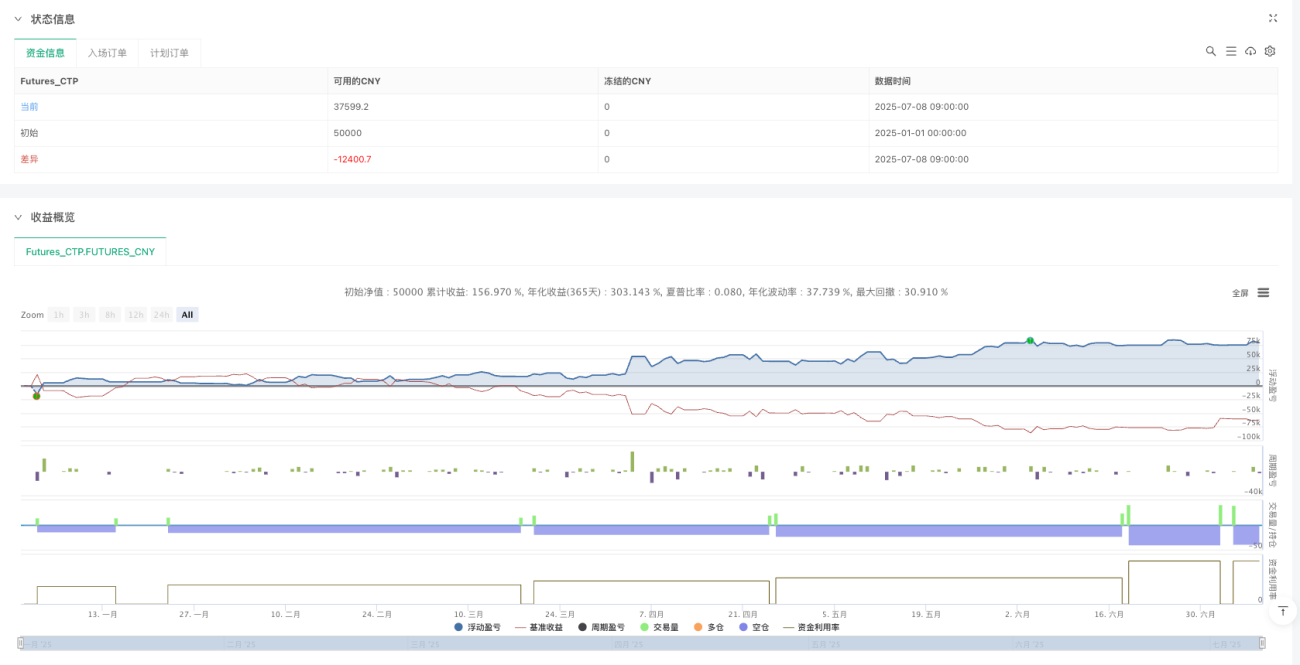This screenshot has width=1300, height=665.
Task: Switch to the 入场订单 tab
Action: point(107,53)
